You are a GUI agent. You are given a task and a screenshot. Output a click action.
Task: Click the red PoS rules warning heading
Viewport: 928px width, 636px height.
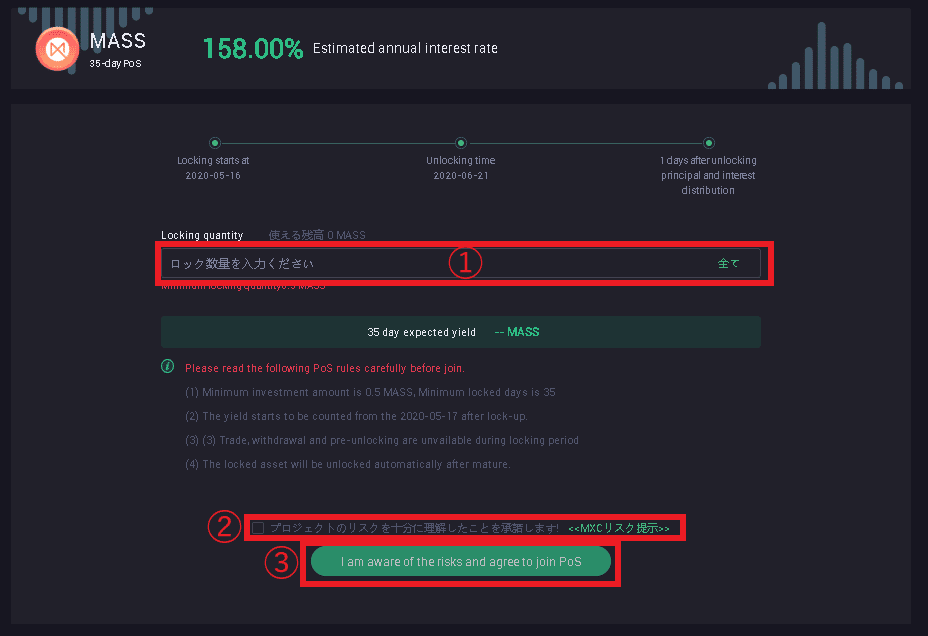click(x=324, y=368)
